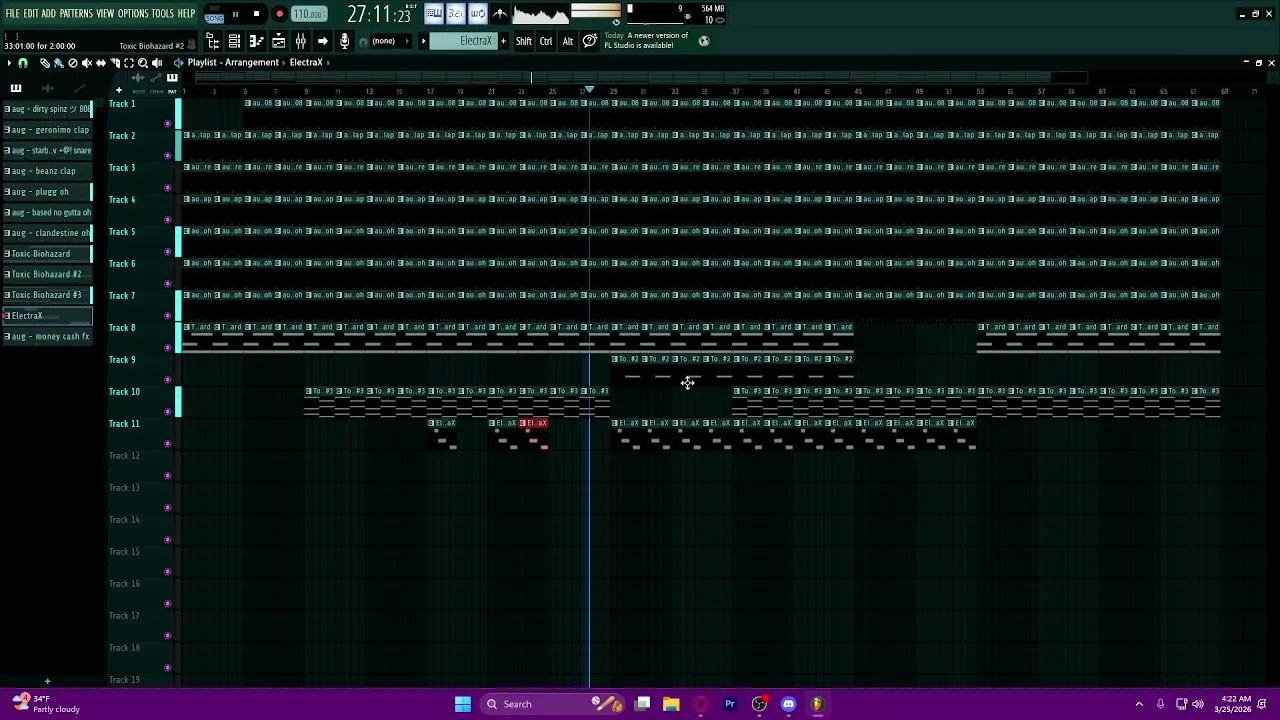Select the Slip tool (double arrow)
This screenshot has height=720, width=1280.
pyautogui.click(x=101, y=63)
